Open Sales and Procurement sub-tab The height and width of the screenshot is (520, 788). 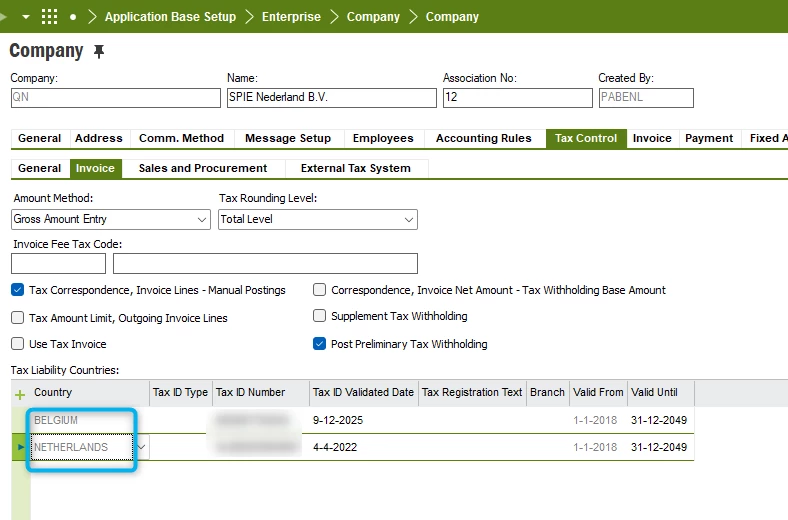203,168
